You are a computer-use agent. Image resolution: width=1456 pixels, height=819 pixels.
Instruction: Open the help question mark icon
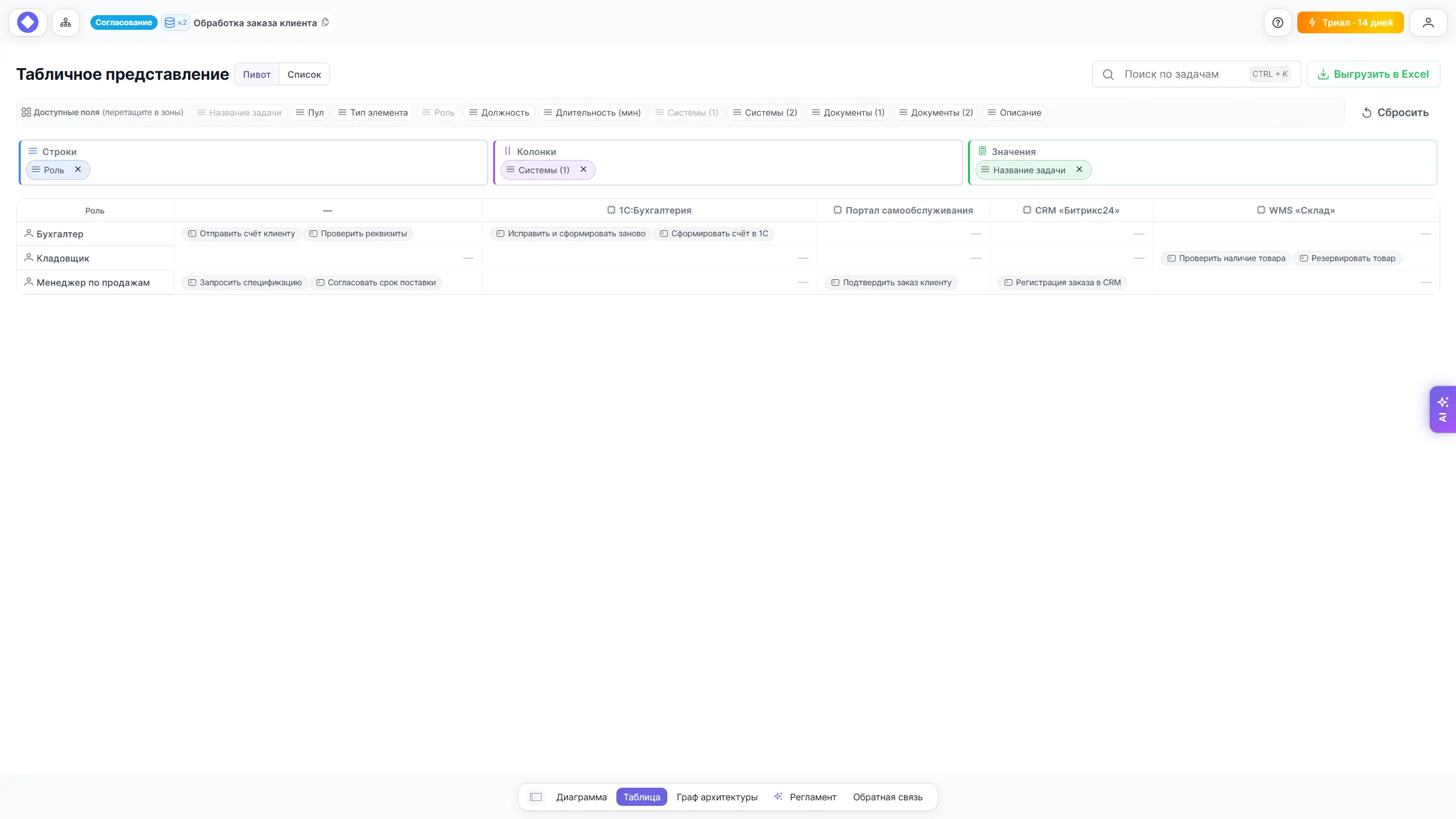[1277, 23]
